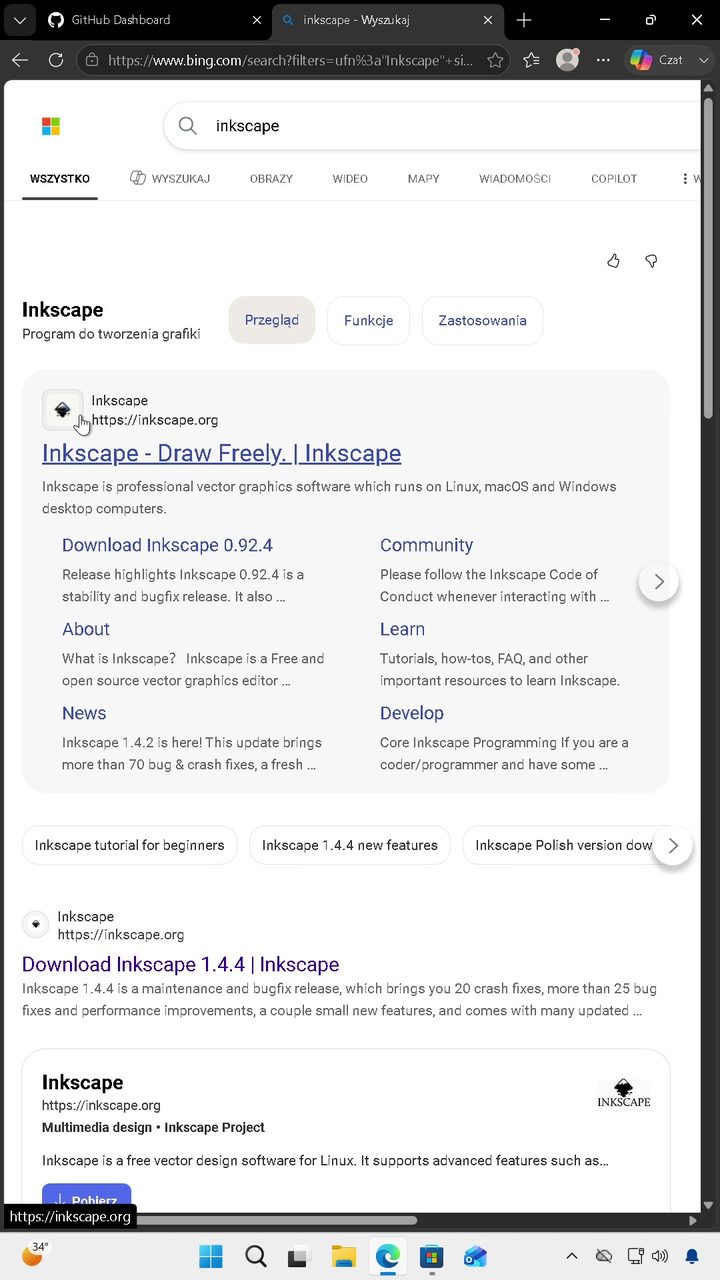The height and width of the screenshot is (1280, 720).
Task: Select the WSZYSTKO search tab
Action: 60,179
